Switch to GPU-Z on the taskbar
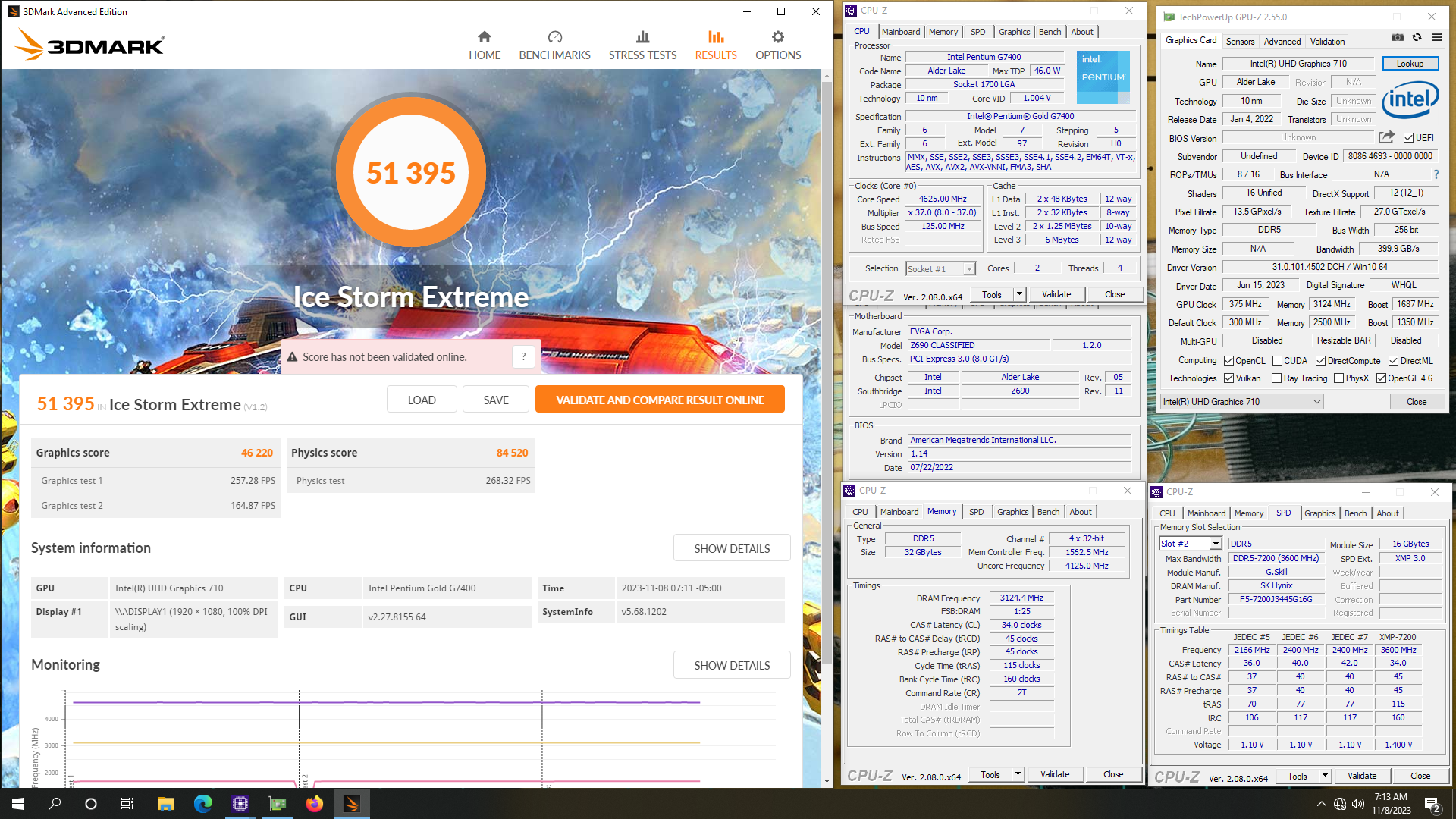This screenshot has width=1456, height=819. click(278, 804)
